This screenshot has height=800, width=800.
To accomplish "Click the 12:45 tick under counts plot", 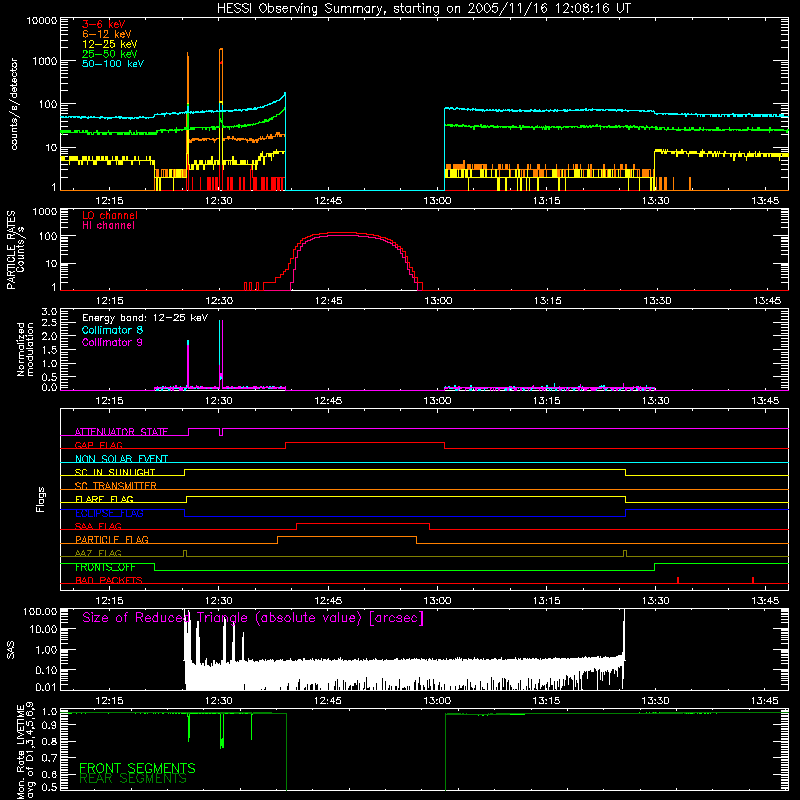I will 328,201.
